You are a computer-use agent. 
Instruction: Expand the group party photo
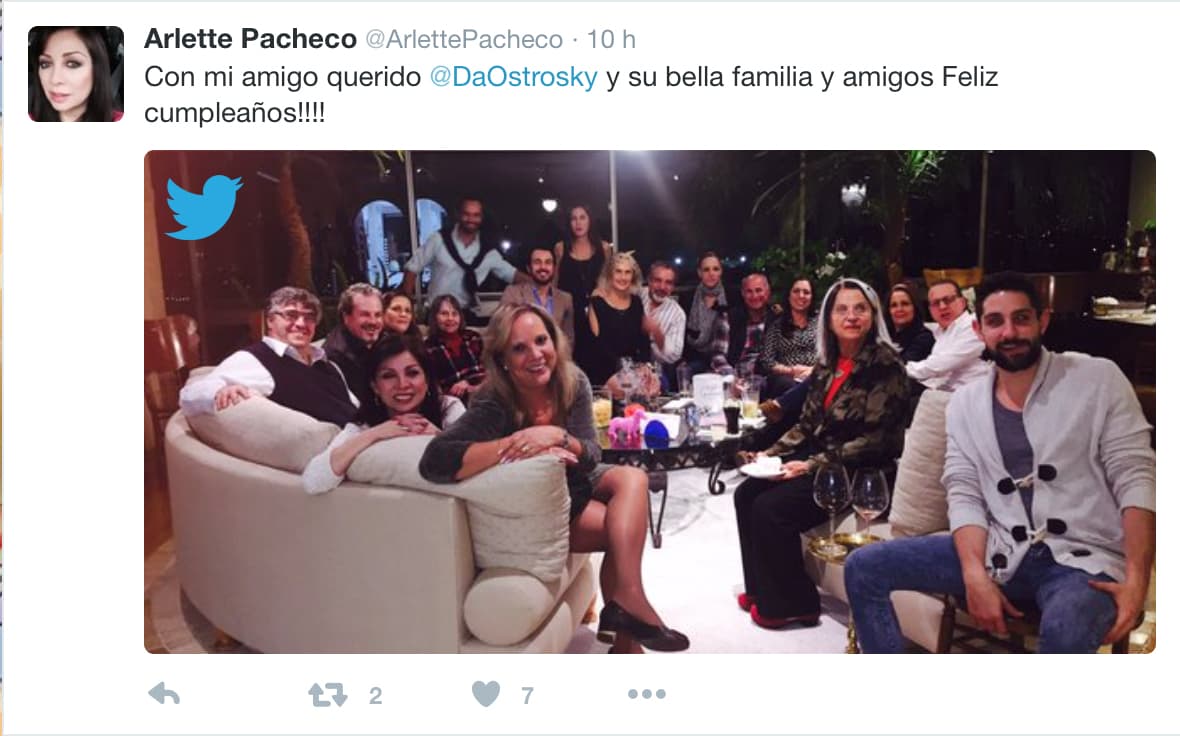click(649, 401)
